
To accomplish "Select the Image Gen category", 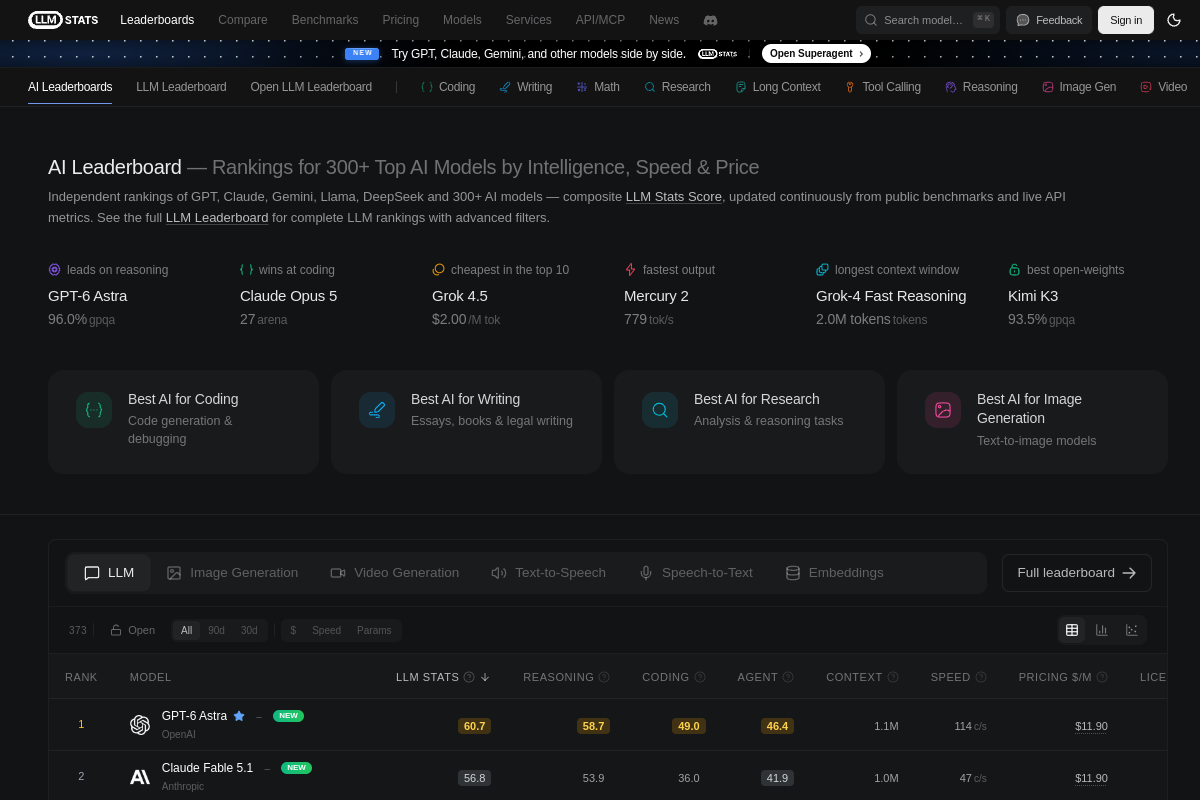I will (1079, 87).
